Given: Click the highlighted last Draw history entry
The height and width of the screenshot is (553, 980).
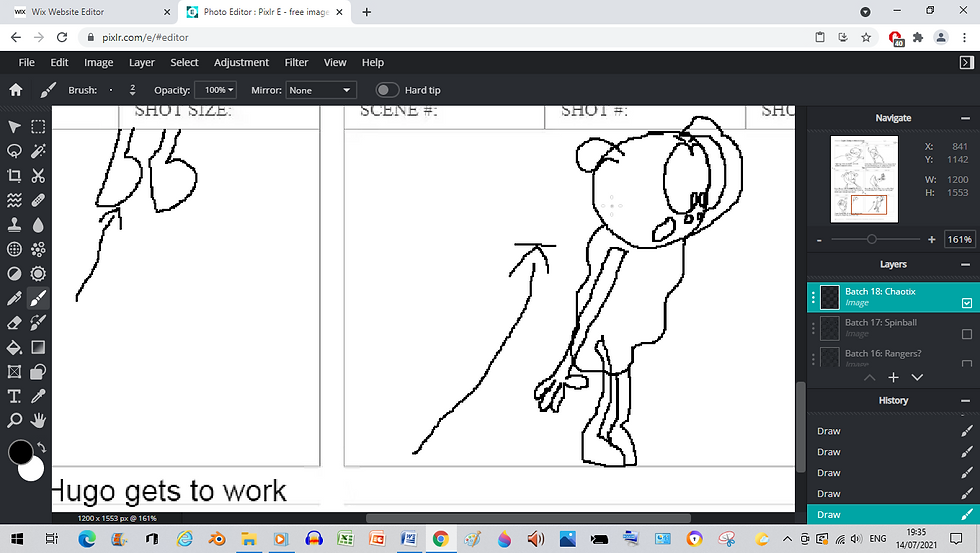Looking at the screenshot, I should 892,514.
